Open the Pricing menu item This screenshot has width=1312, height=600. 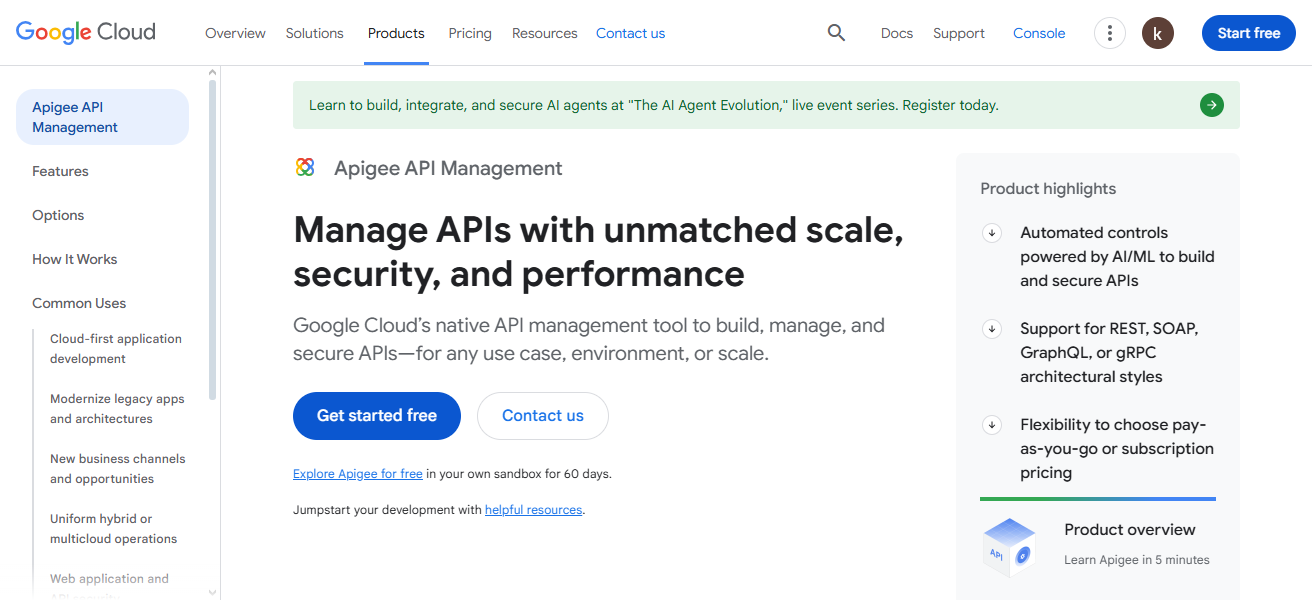pyautogui.click(x=469, y=32)
